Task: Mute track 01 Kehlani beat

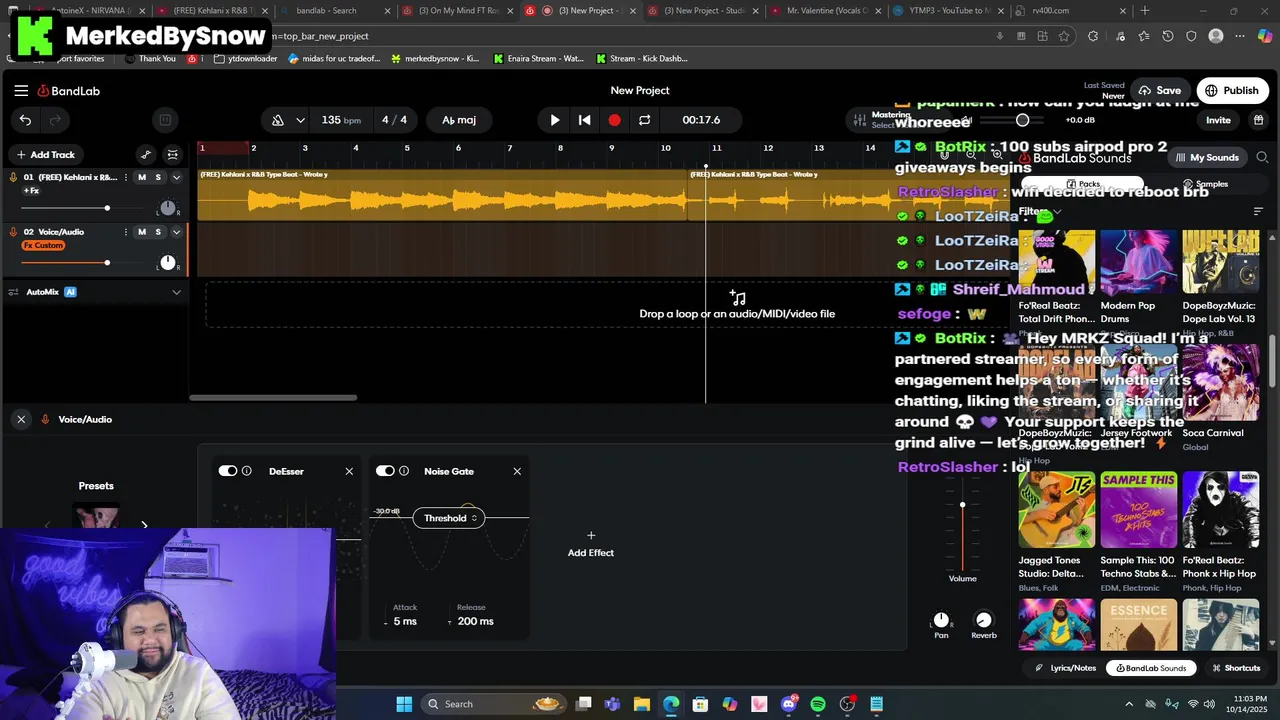Action: pos(142,177)
